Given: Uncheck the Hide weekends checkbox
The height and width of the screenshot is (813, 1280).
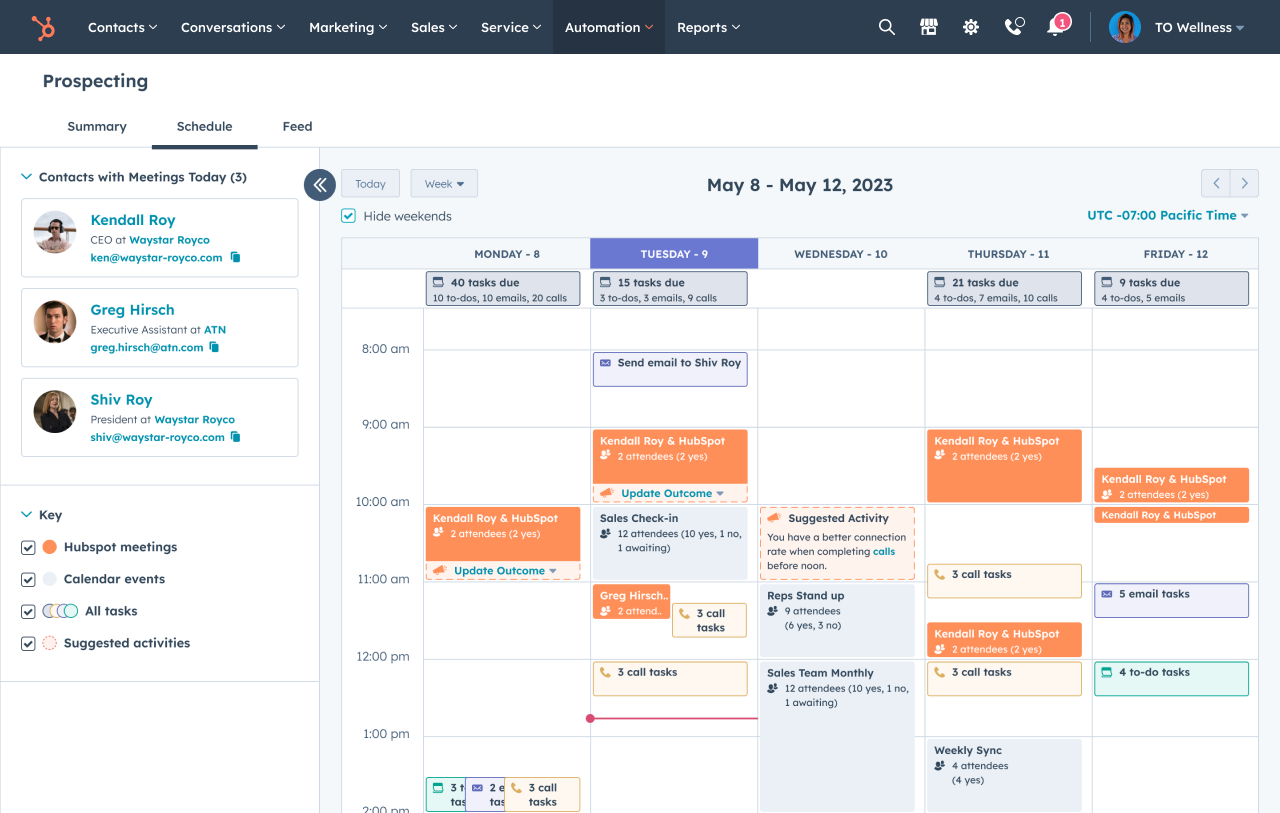Looking at the screenshot, I should coord(348,215).
